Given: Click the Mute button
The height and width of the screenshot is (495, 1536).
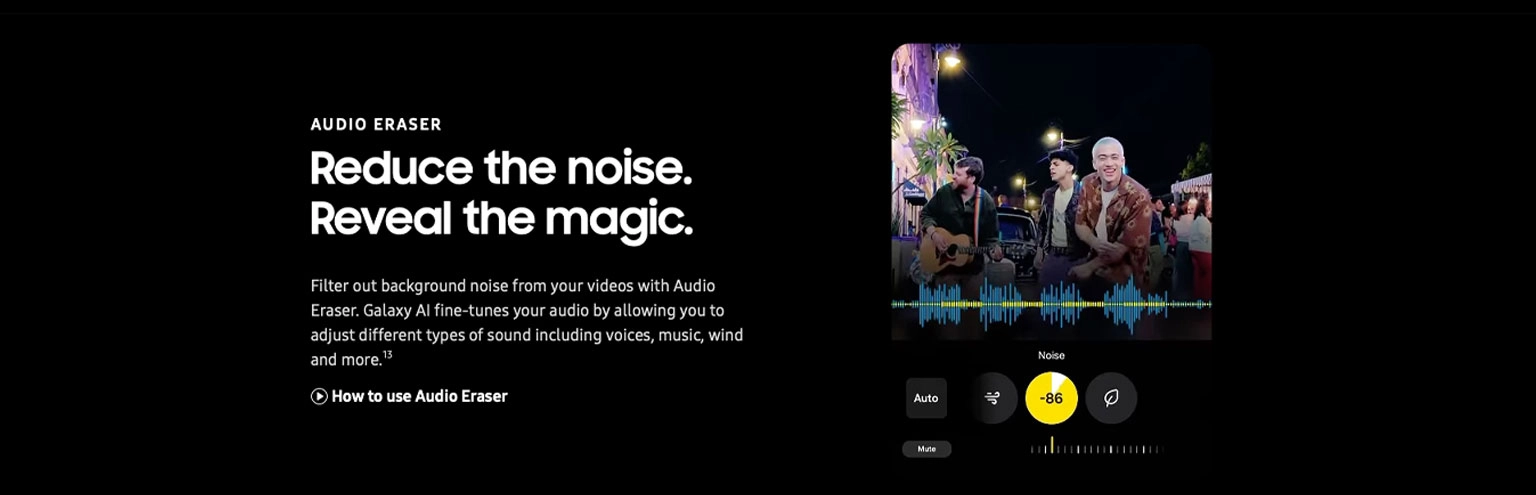Looking at the screenshot, I should coord(927,449).
